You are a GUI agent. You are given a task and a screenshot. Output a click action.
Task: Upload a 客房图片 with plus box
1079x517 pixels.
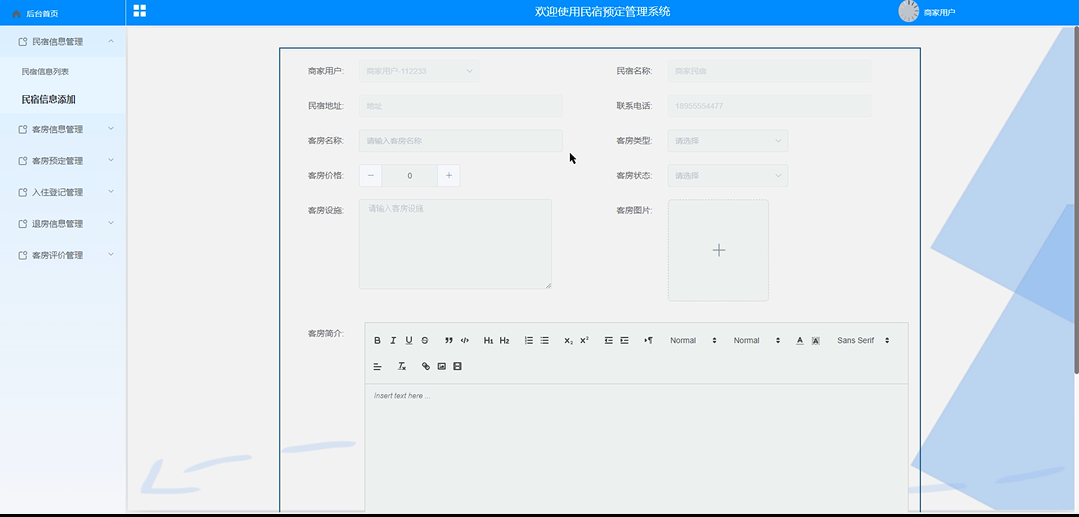pyautogui.click(x=718, y=250)
